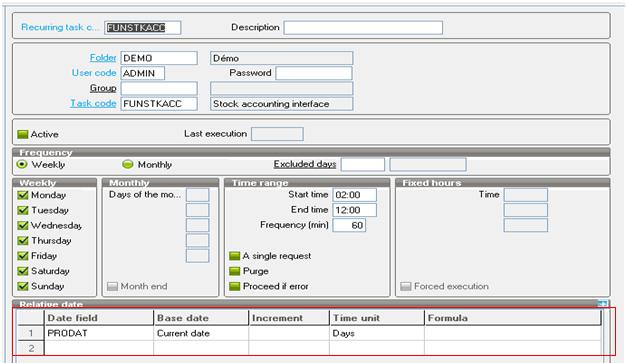Click the Description input field

tap(363, 28)
